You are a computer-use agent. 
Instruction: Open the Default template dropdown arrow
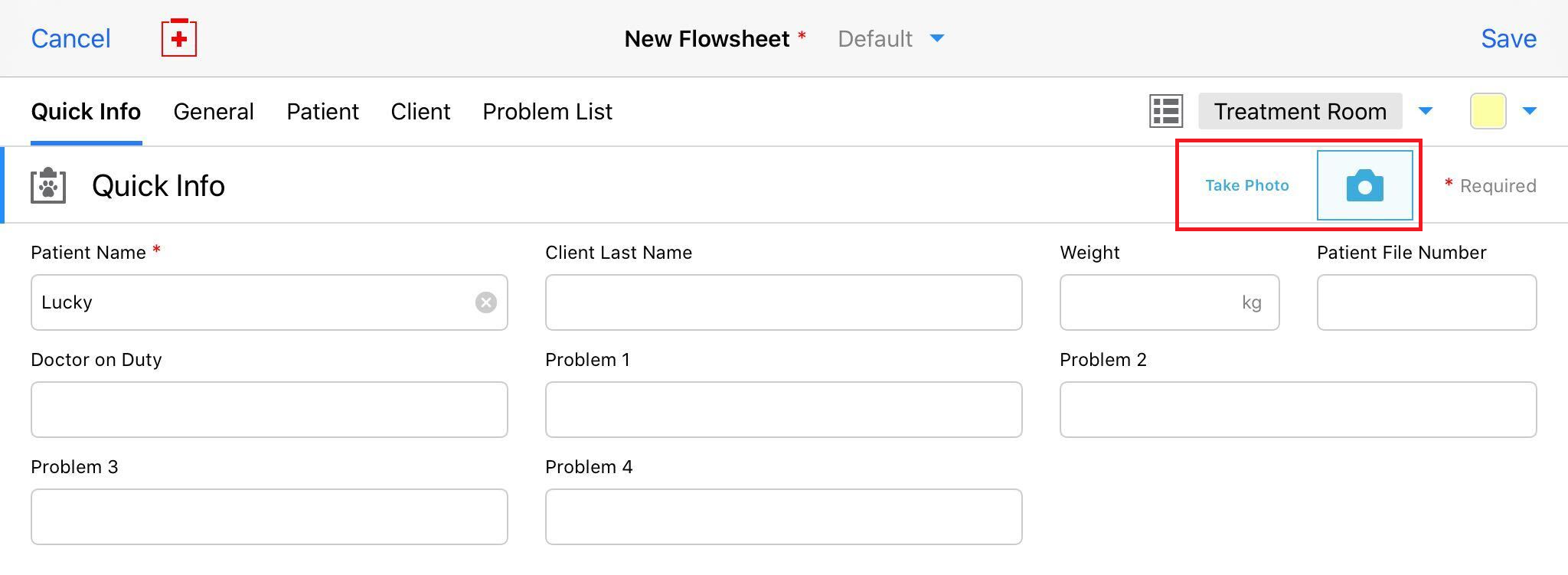(936, 38)
